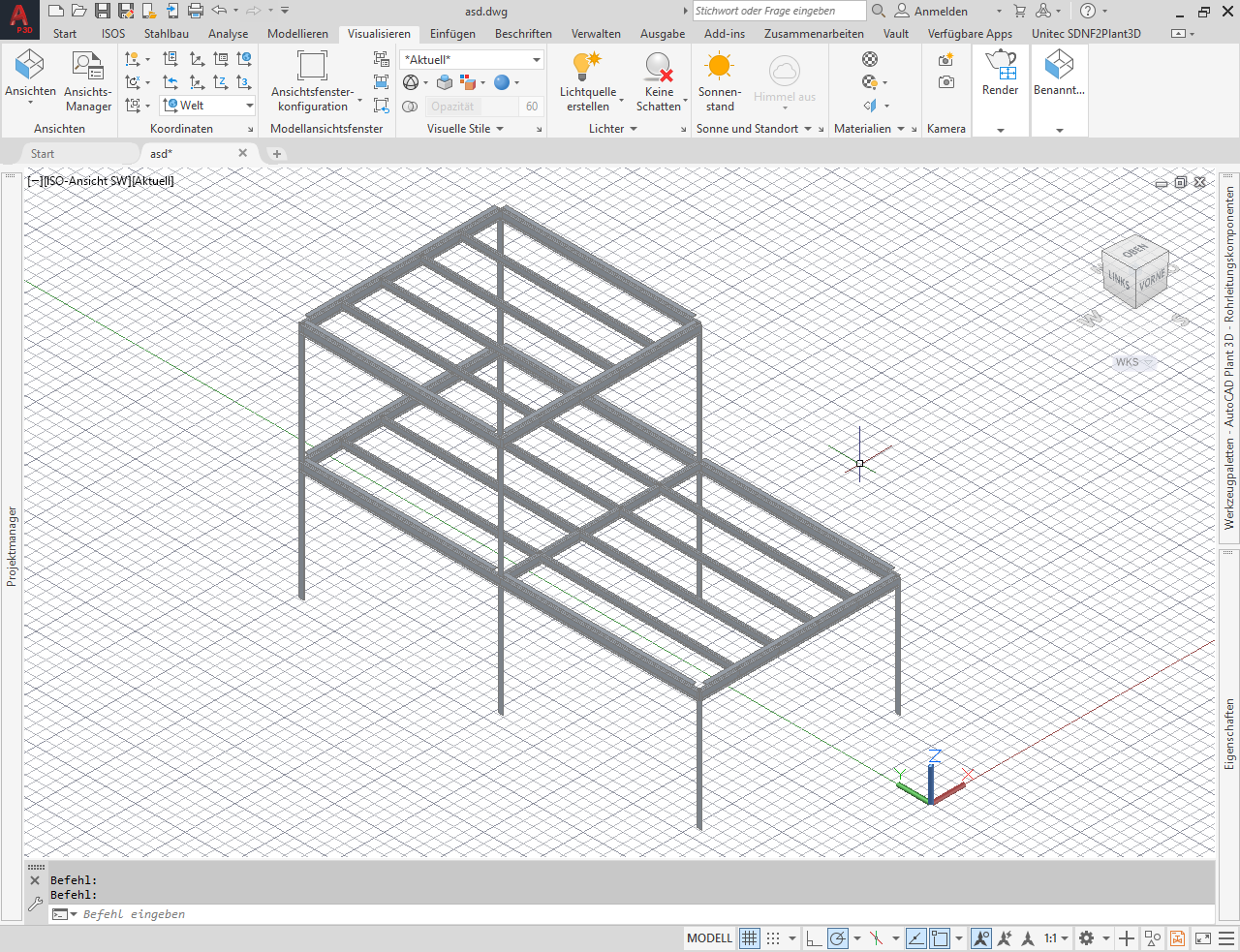Expand the Render panel arrow
The image size is (1240, 952).
coord(1001,130)
